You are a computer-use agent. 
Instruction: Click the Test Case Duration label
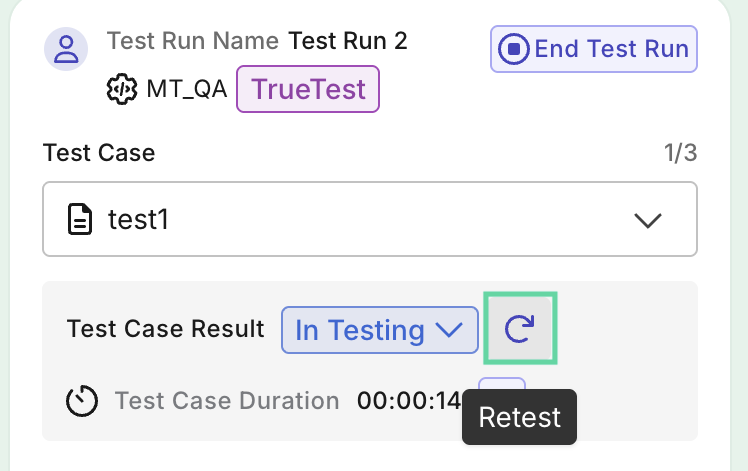point(227,401)
